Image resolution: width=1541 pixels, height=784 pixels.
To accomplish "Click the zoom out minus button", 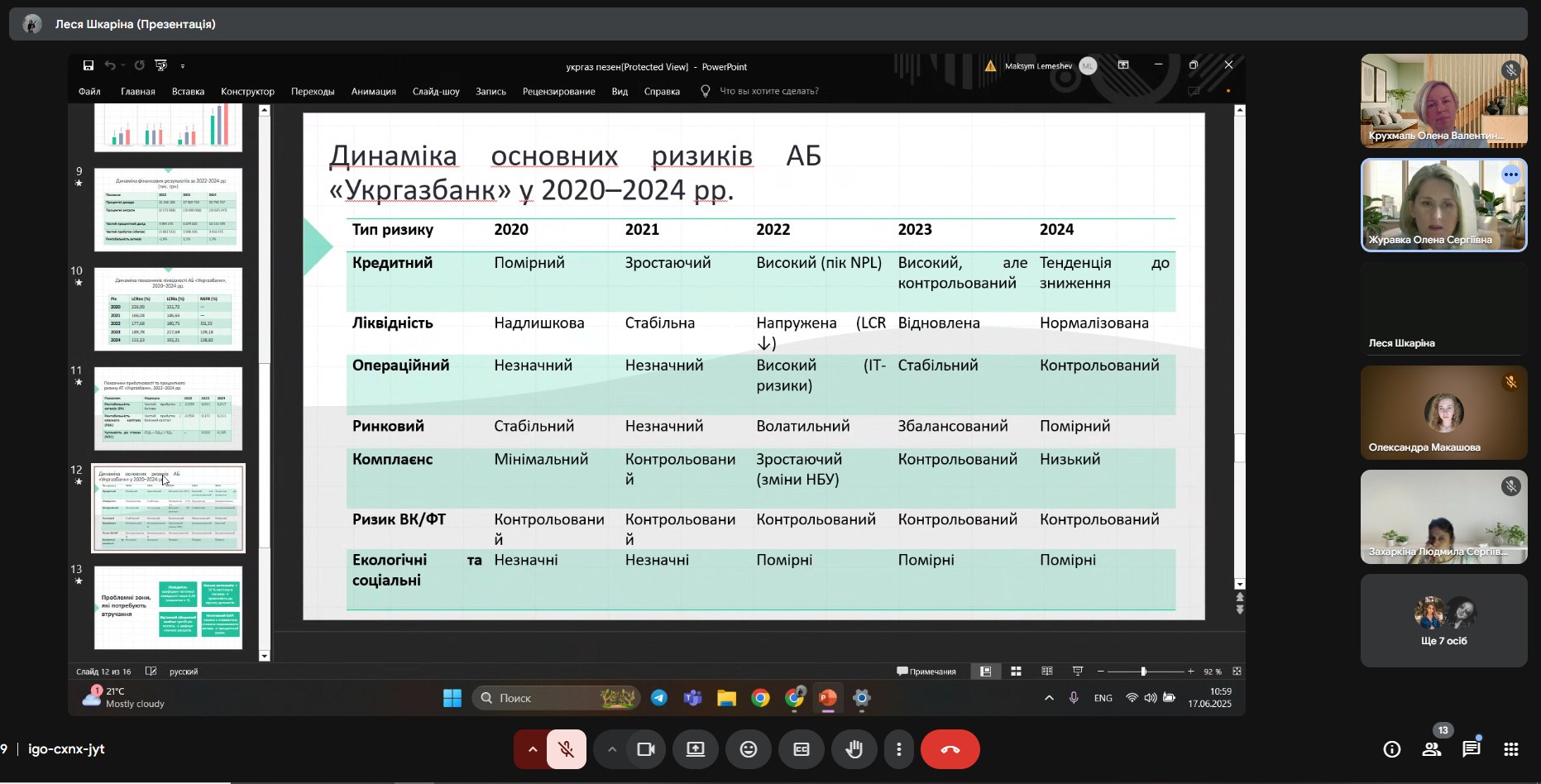I will [1100, 672].
